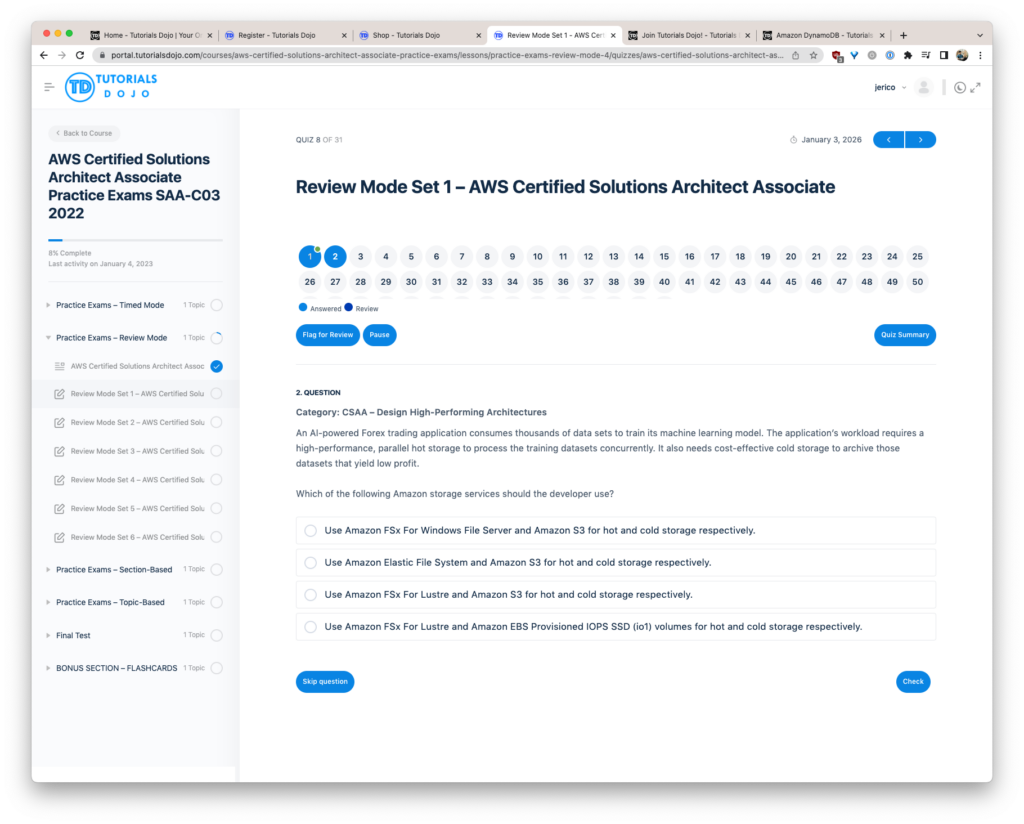The image size is (1024, 824).
Task: Go to previous quiz with left arrow
Action: pyautogui.click(x=889, y=140)
